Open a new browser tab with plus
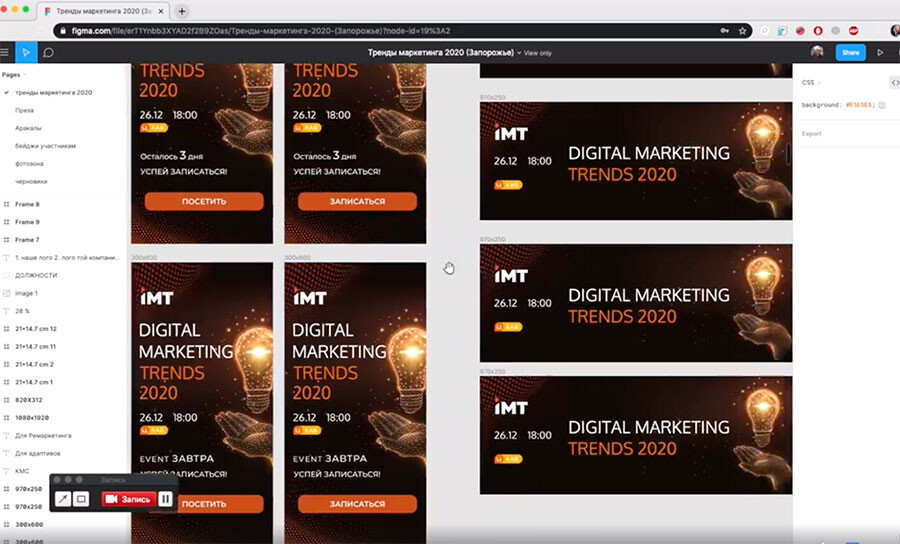This screenshot has height=544, width=900. (182, 11)
